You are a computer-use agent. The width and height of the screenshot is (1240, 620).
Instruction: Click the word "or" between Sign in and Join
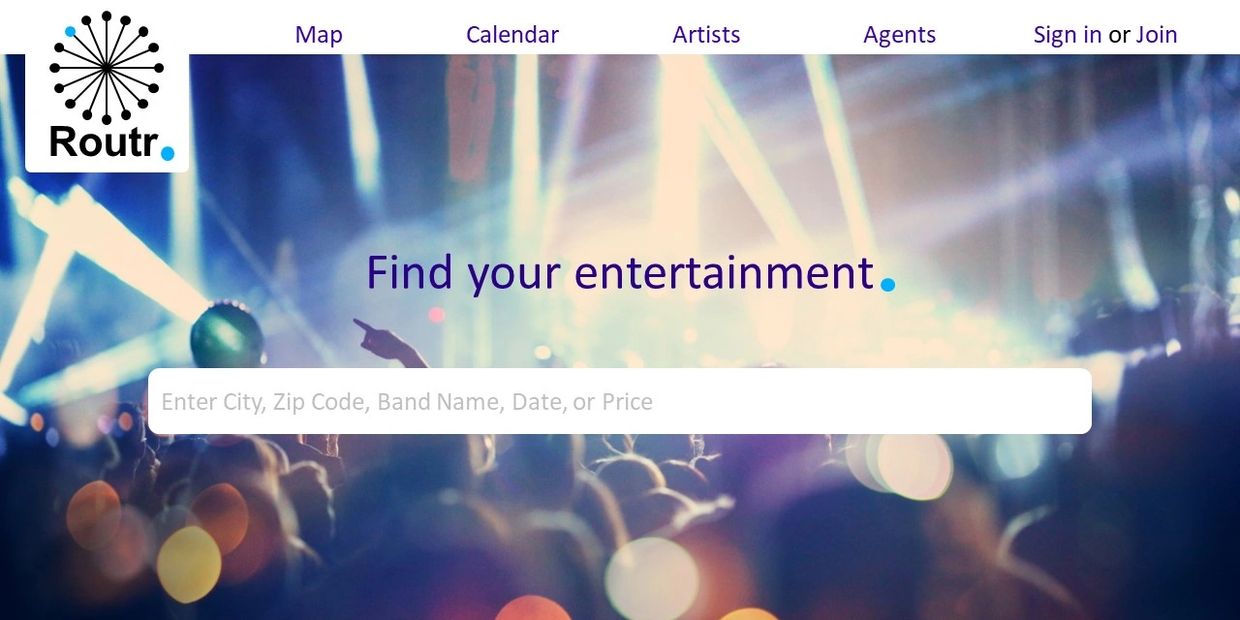tap(1119, 35)
